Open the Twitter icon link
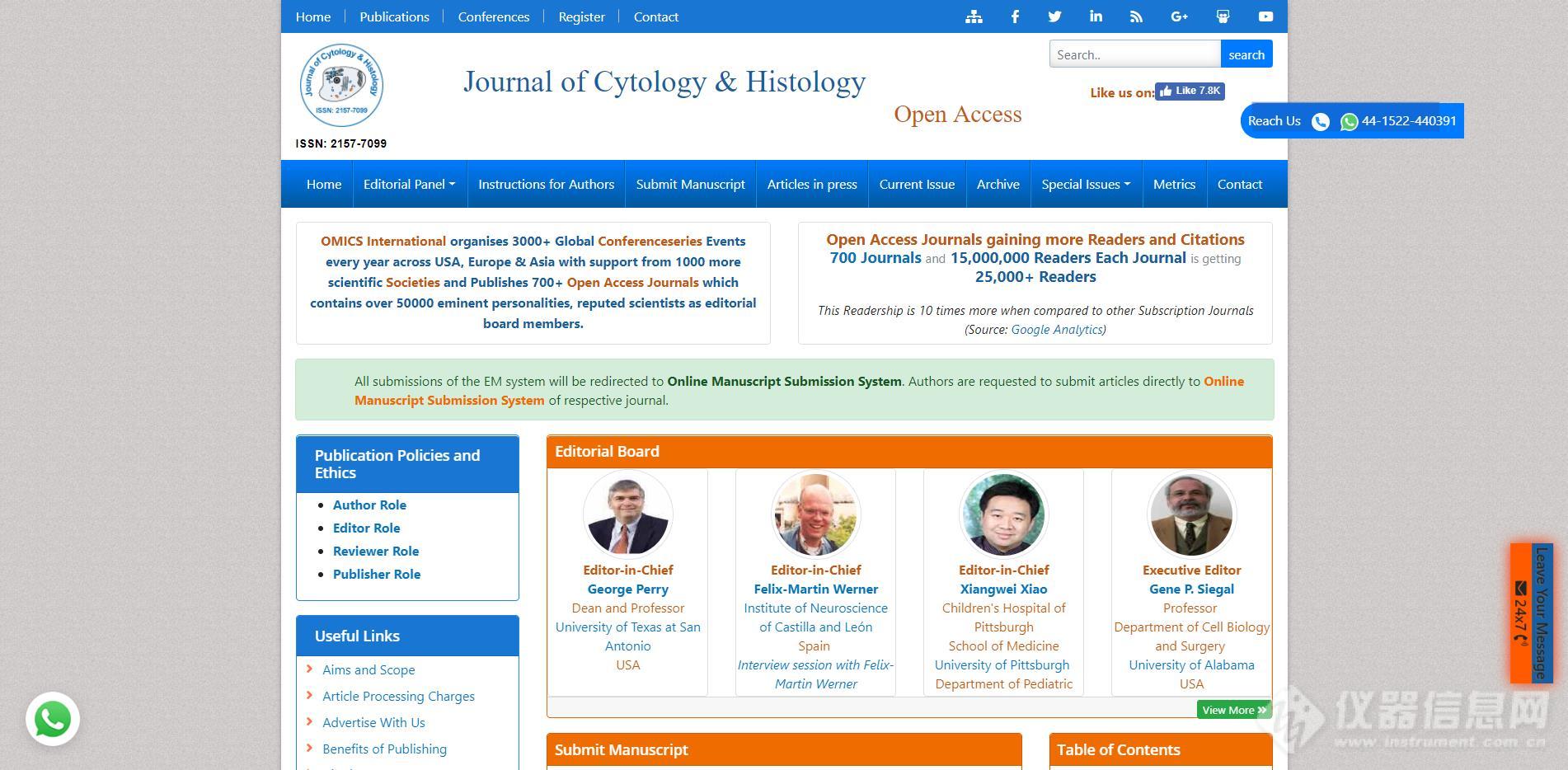The width and height of the screenshot is (1568, 770). [x=1054, y=16]
